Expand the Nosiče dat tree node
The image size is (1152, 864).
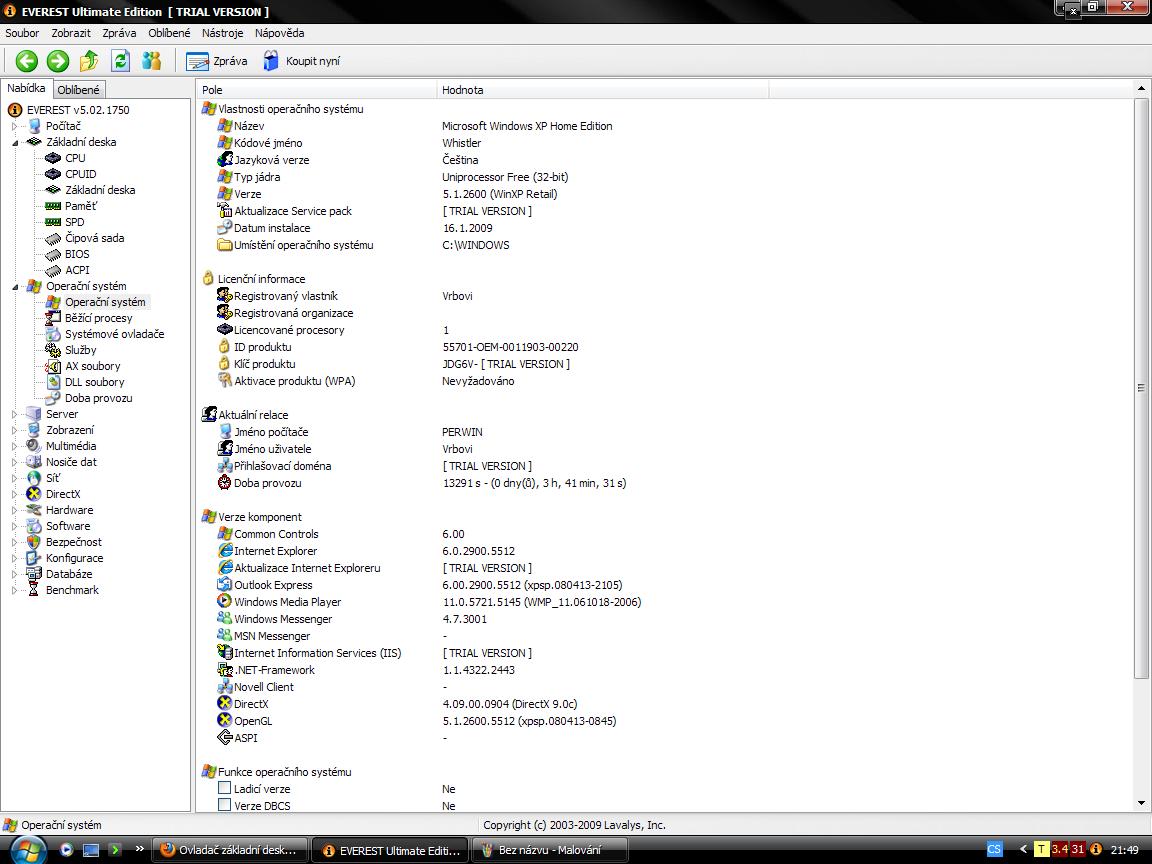point(14,462)
